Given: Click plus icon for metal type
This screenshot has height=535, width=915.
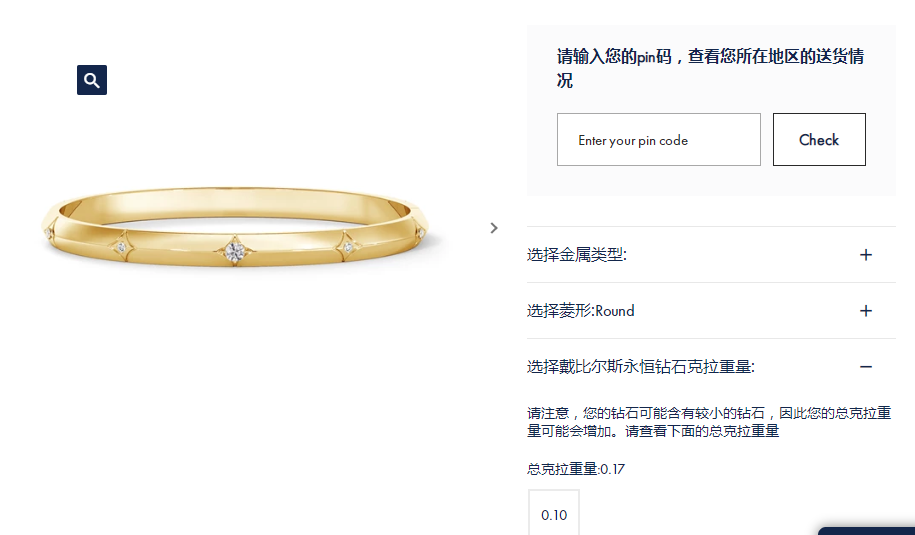Looking at the screenshot, I should click(865, 255).
